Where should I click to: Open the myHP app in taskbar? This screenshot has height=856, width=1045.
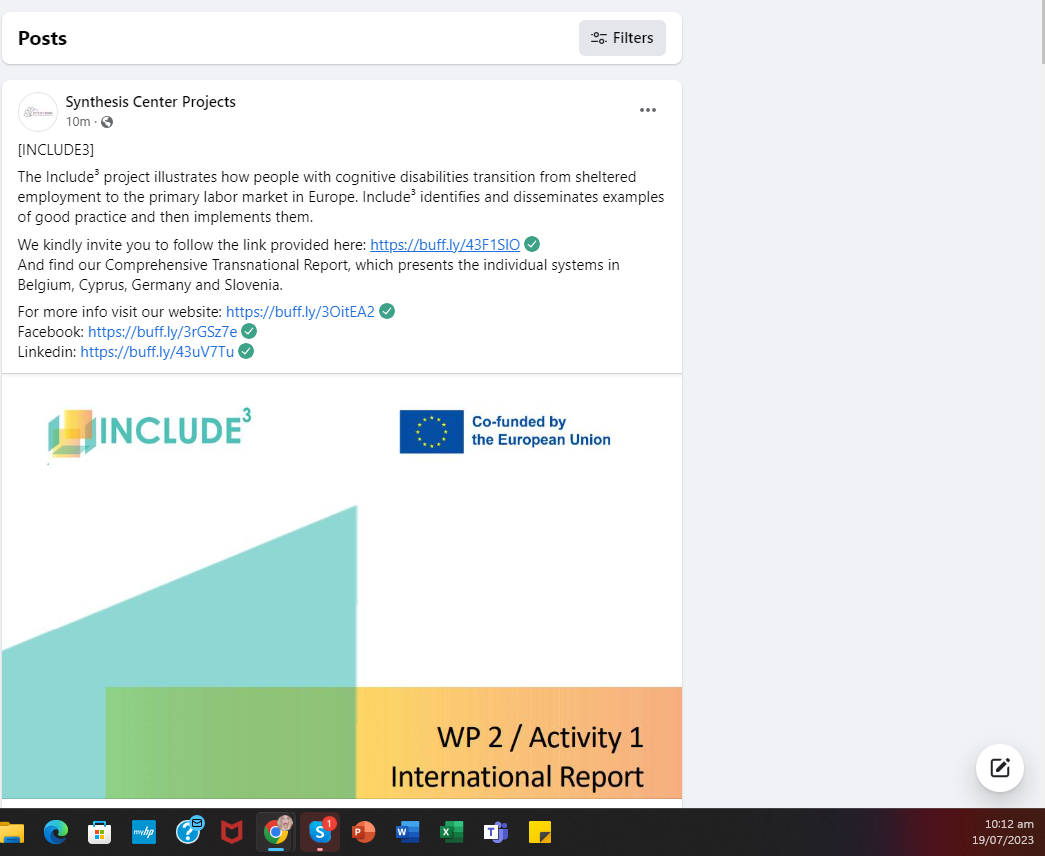tap(144, 832)
